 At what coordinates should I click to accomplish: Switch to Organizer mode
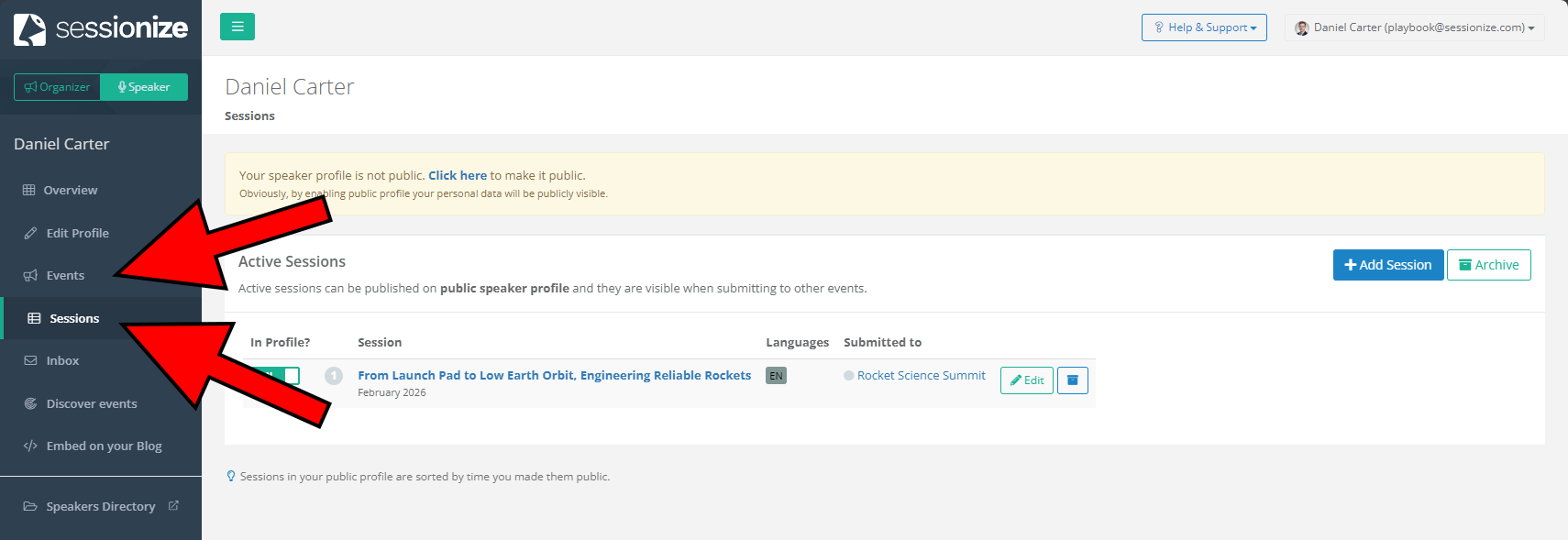pyautogui.click(x=57, y=87)
